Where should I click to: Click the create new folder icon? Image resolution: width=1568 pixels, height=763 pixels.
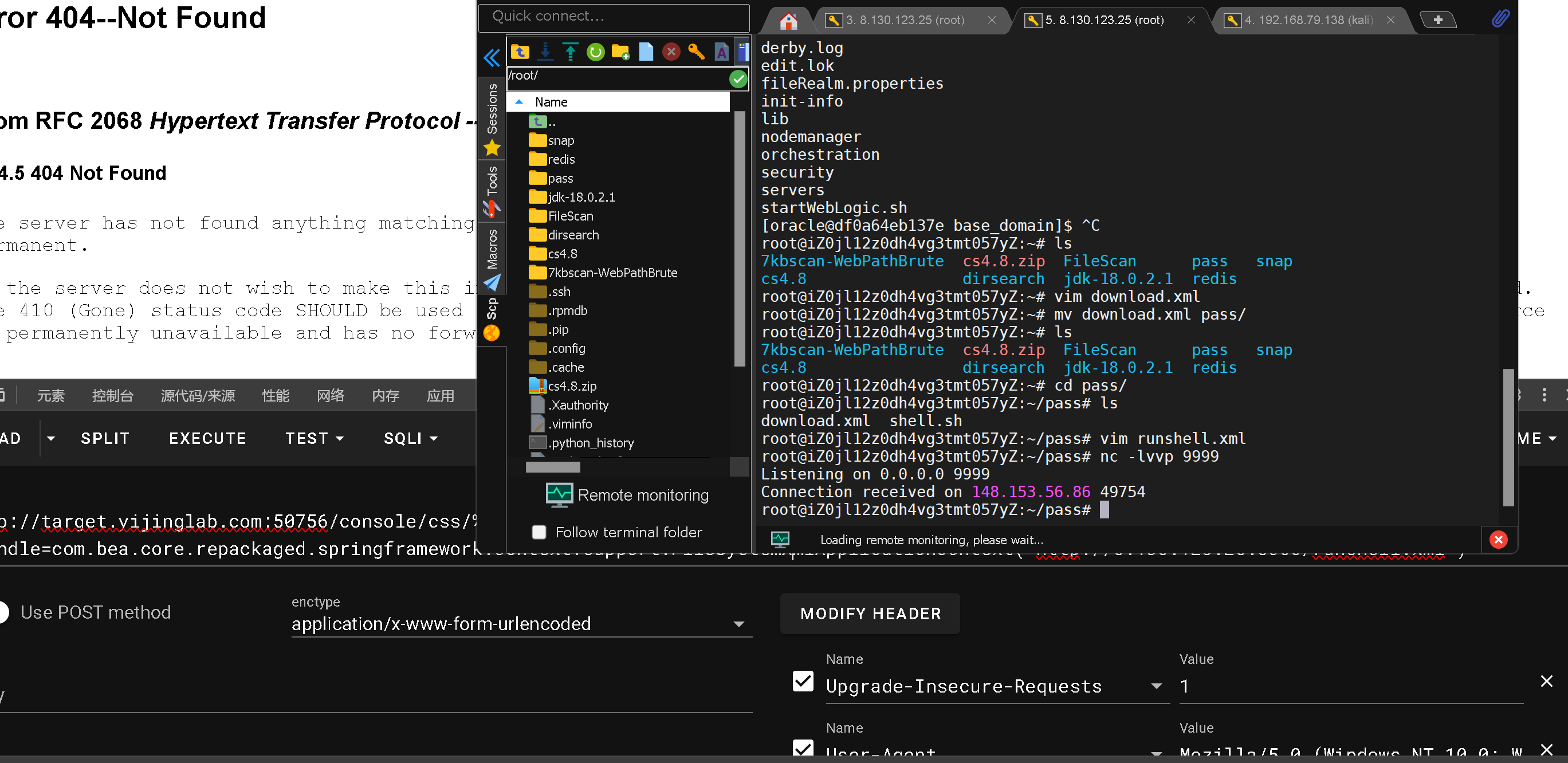point(620,52)
